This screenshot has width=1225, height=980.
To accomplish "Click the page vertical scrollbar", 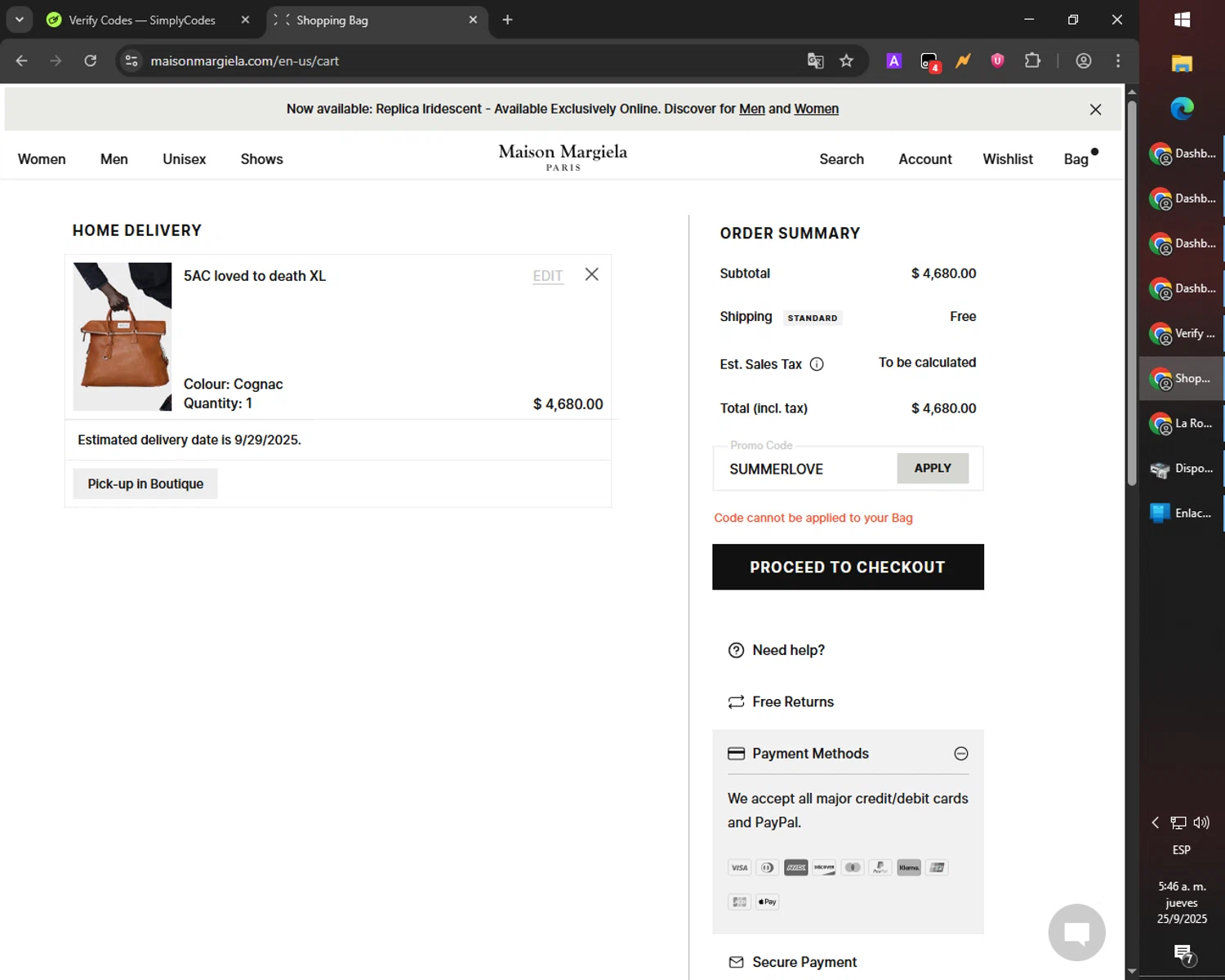I will (1132, 294).
